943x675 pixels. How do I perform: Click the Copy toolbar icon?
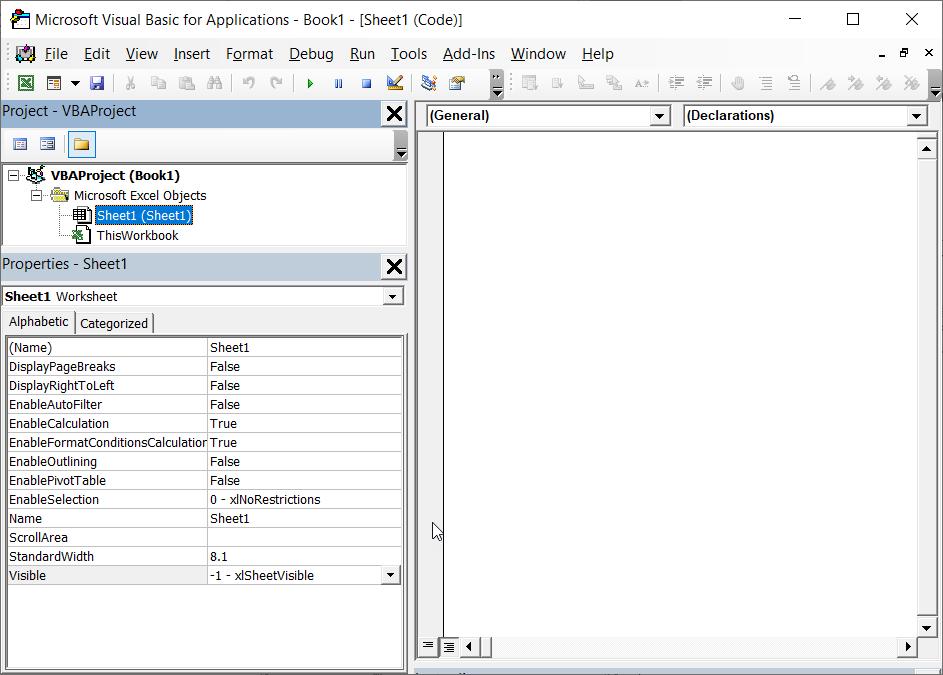[x=158, y=83]
